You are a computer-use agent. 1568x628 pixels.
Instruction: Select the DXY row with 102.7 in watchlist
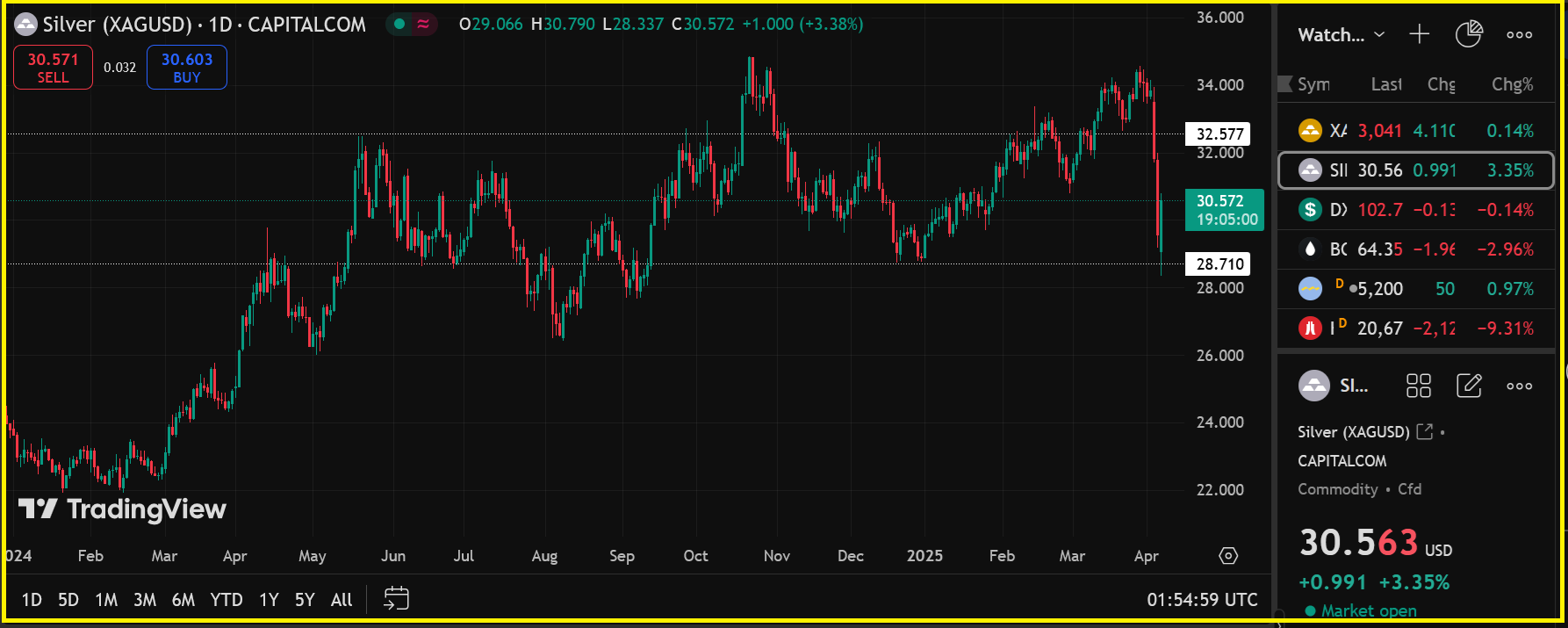[1415, 209]
